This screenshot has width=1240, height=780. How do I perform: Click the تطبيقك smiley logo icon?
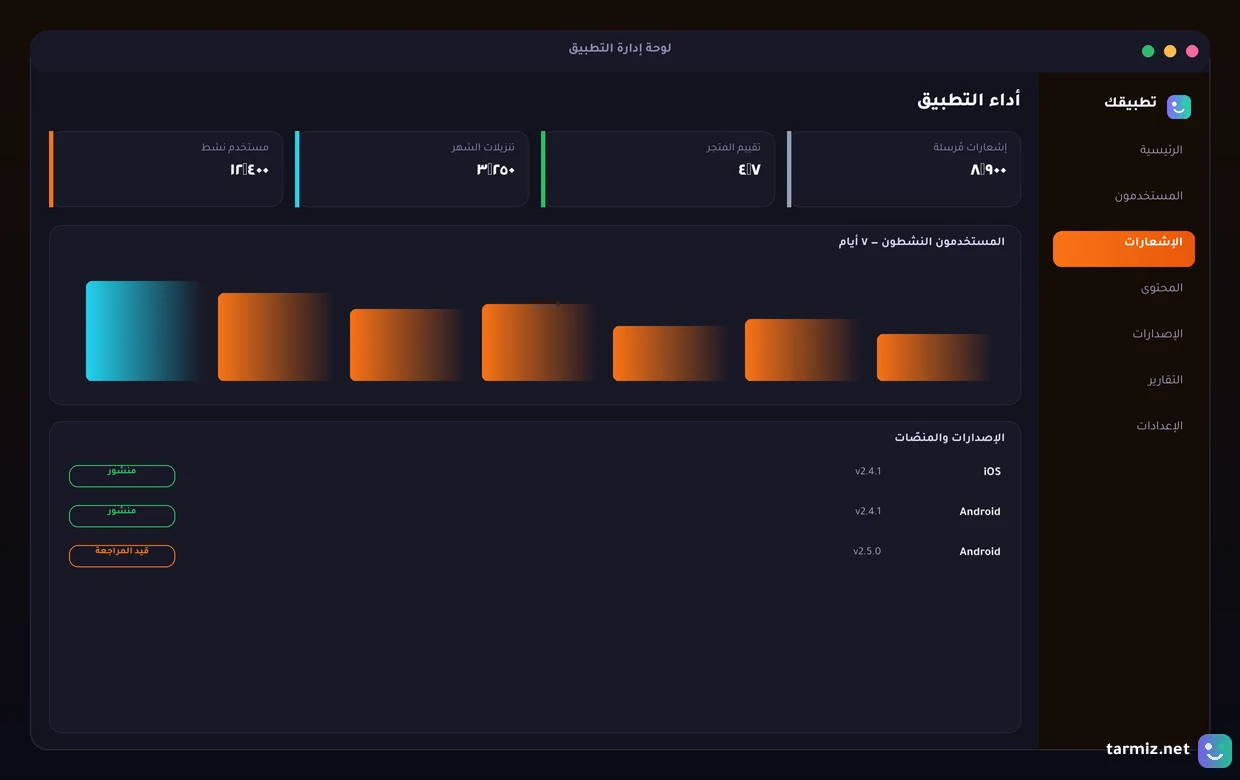pyautogui.click(x=1179, y=107)
